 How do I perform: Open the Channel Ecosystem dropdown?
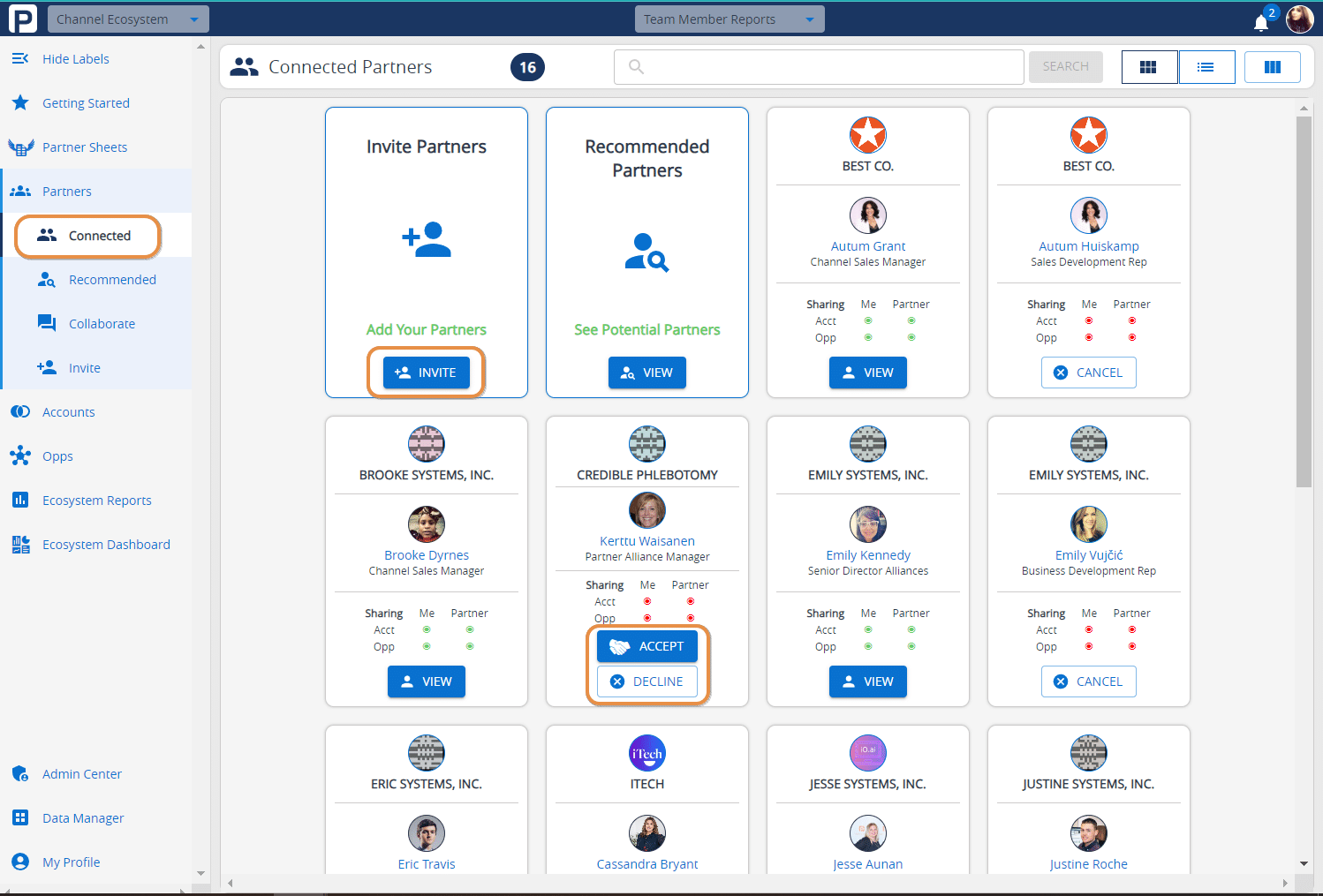(128, 19)
